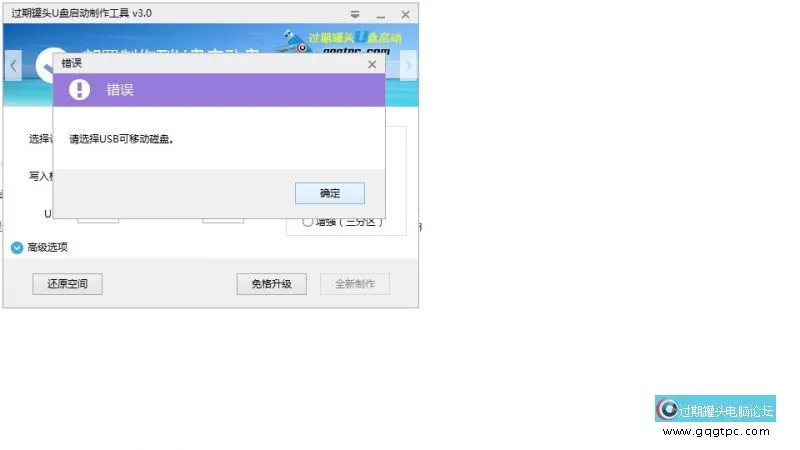The image size is (800, 450).
Task: Click the message 请选择USB可移动磁盘。
Action: pyautogui.click(x=122, y=139)
